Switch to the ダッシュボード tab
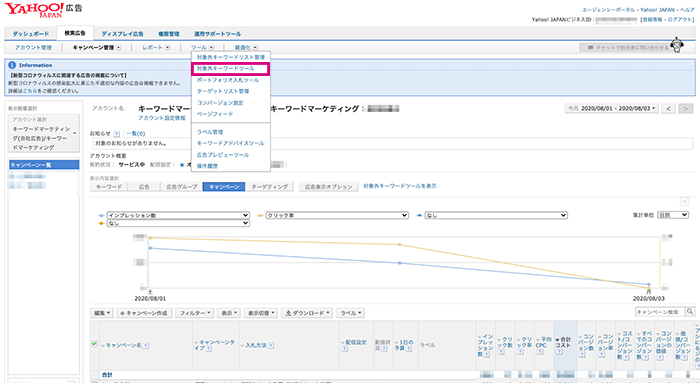The height and width of the screenshot is (384, 700). click(x=30, y=34)
